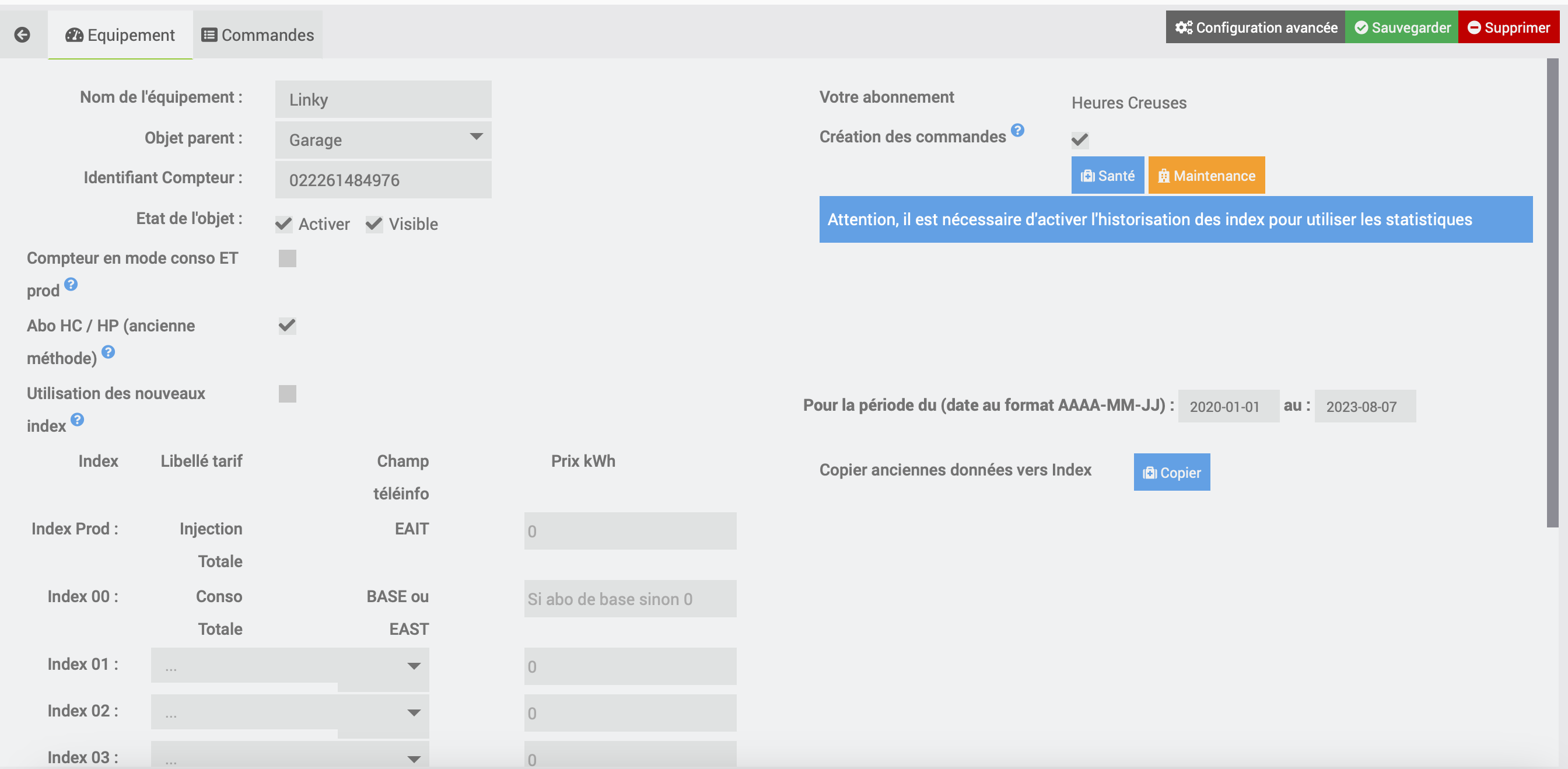Screen dimensions: 1568x769
Task: Click help icon next to Création des commandes
Action: click(1017, 130)
